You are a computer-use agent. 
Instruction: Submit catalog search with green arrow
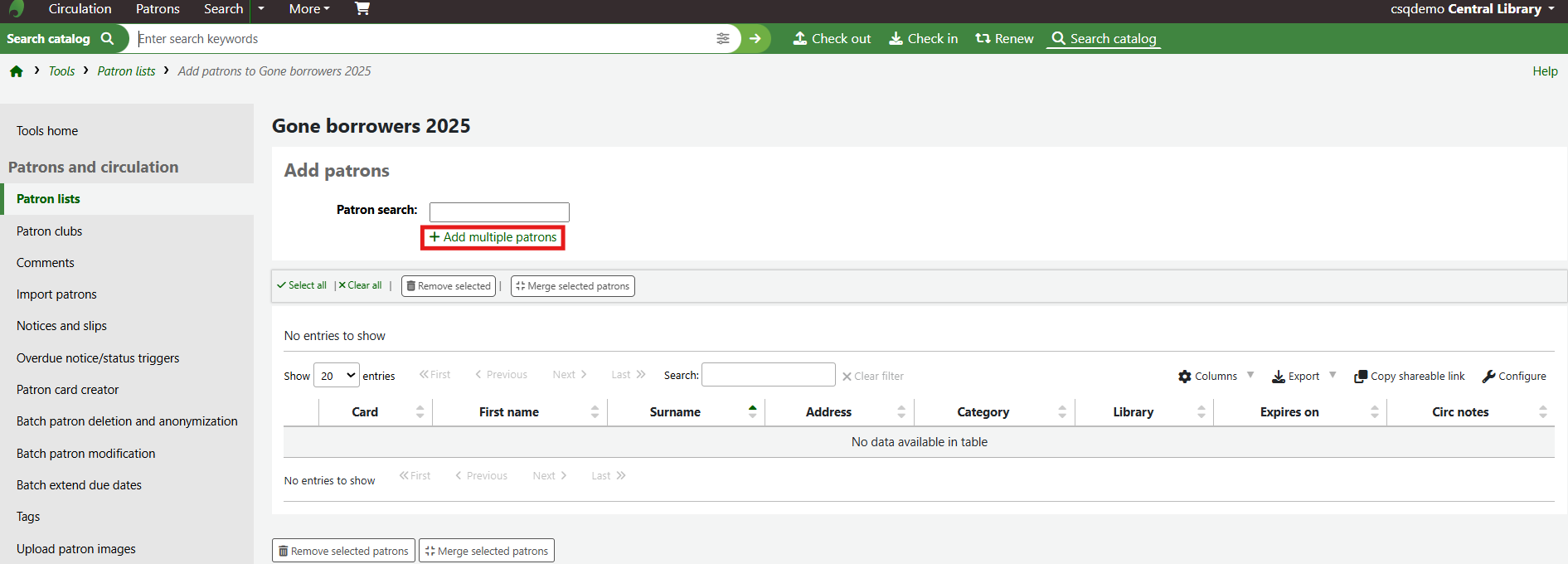tap(755, 39)
